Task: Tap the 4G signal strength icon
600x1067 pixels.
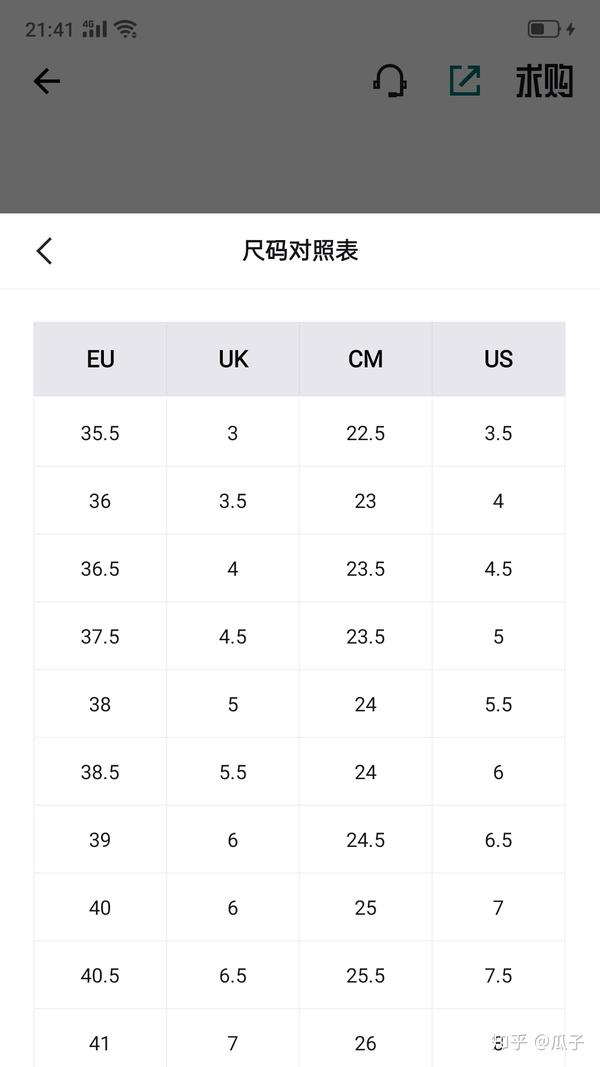Action: click(x=95, y=29)
